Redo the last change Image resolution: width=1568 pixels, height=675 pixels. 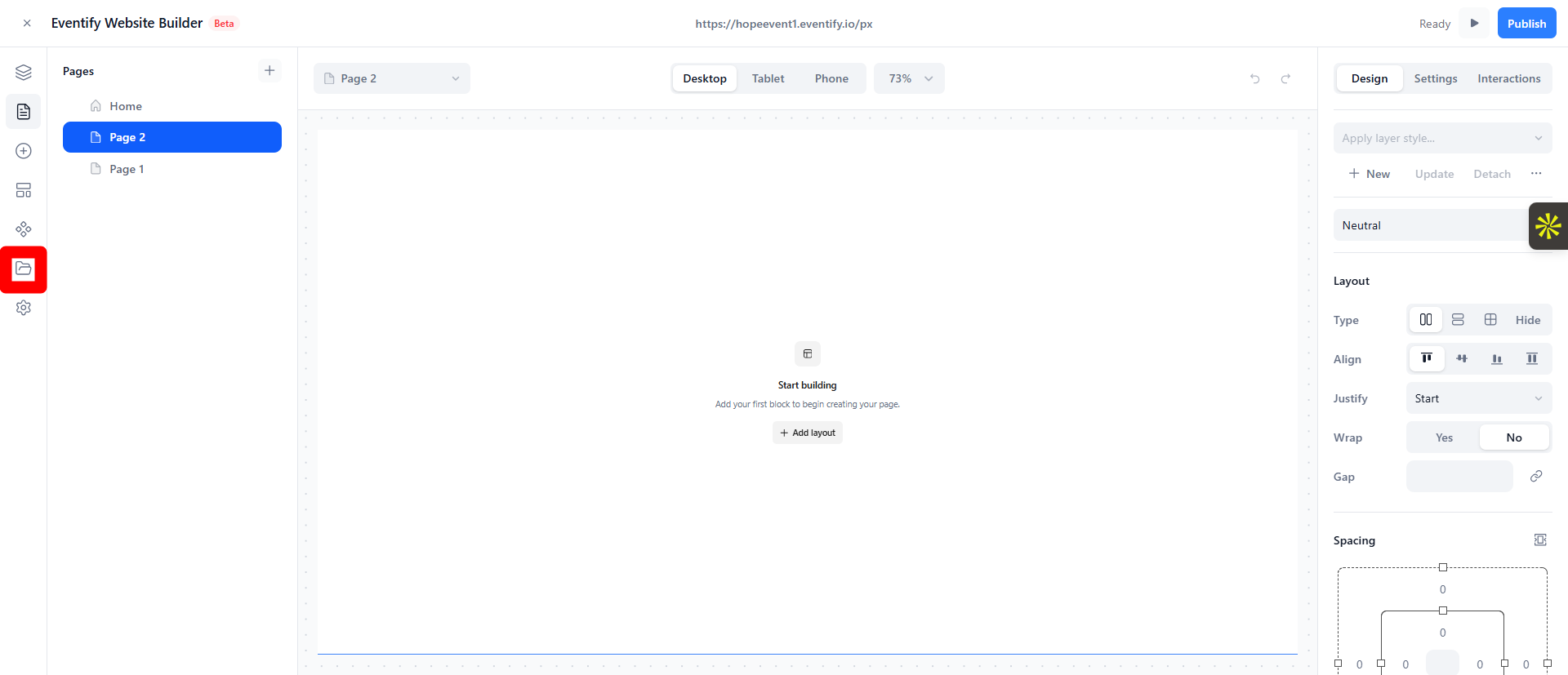[x=1285, y=78]
